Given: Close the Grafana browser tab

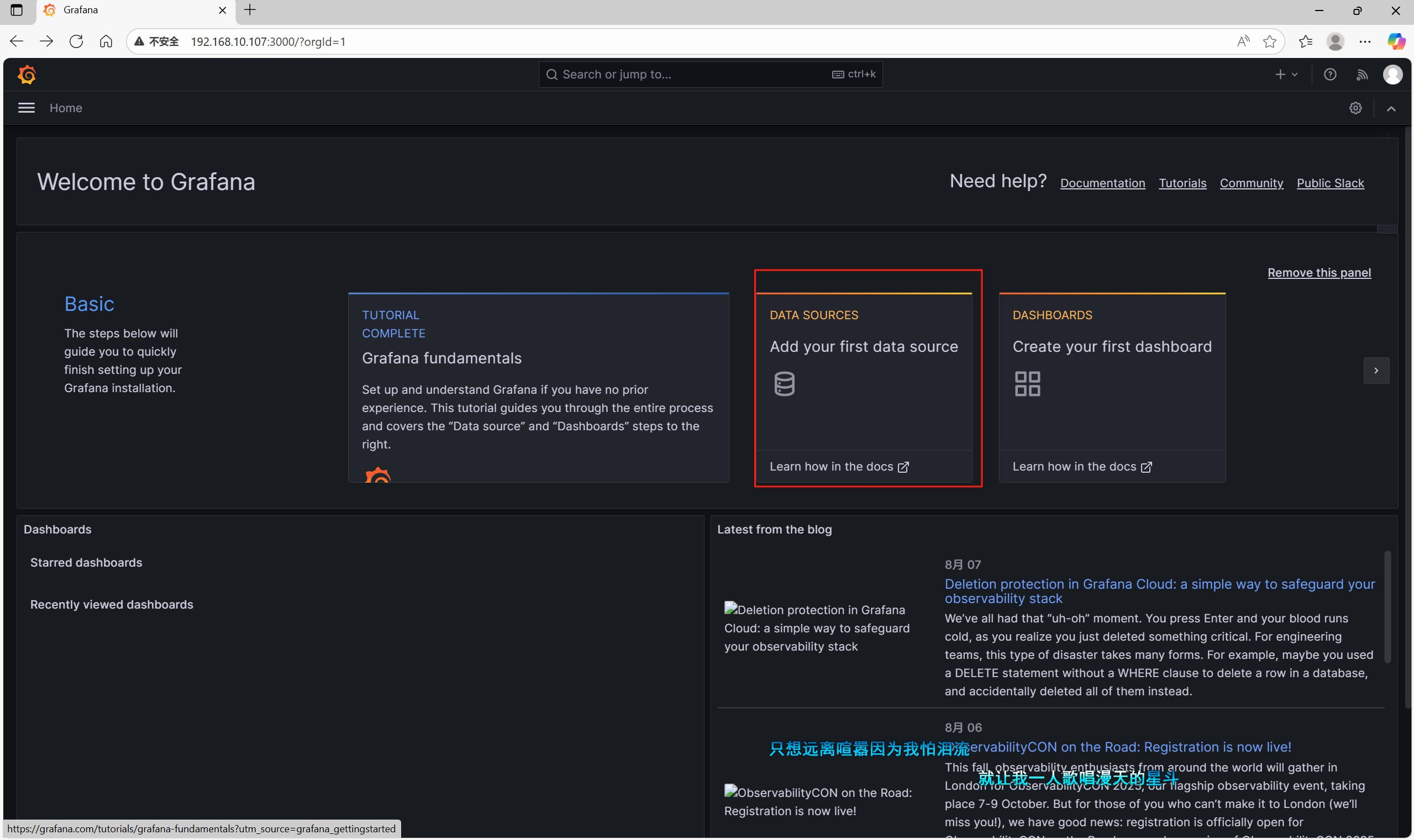Looking at the screenshot, I should point(222,10).
